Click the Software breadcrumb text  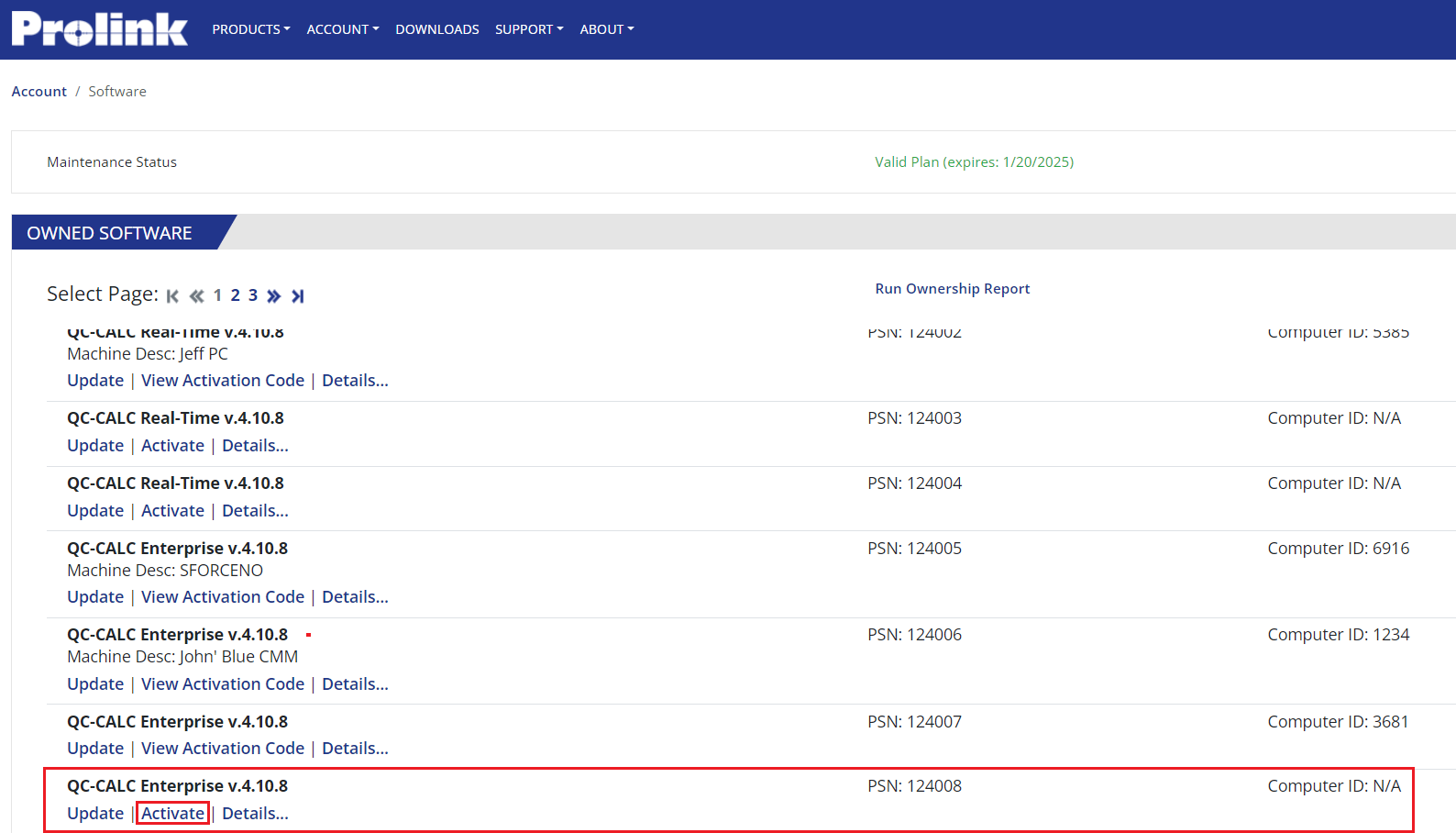117,91
